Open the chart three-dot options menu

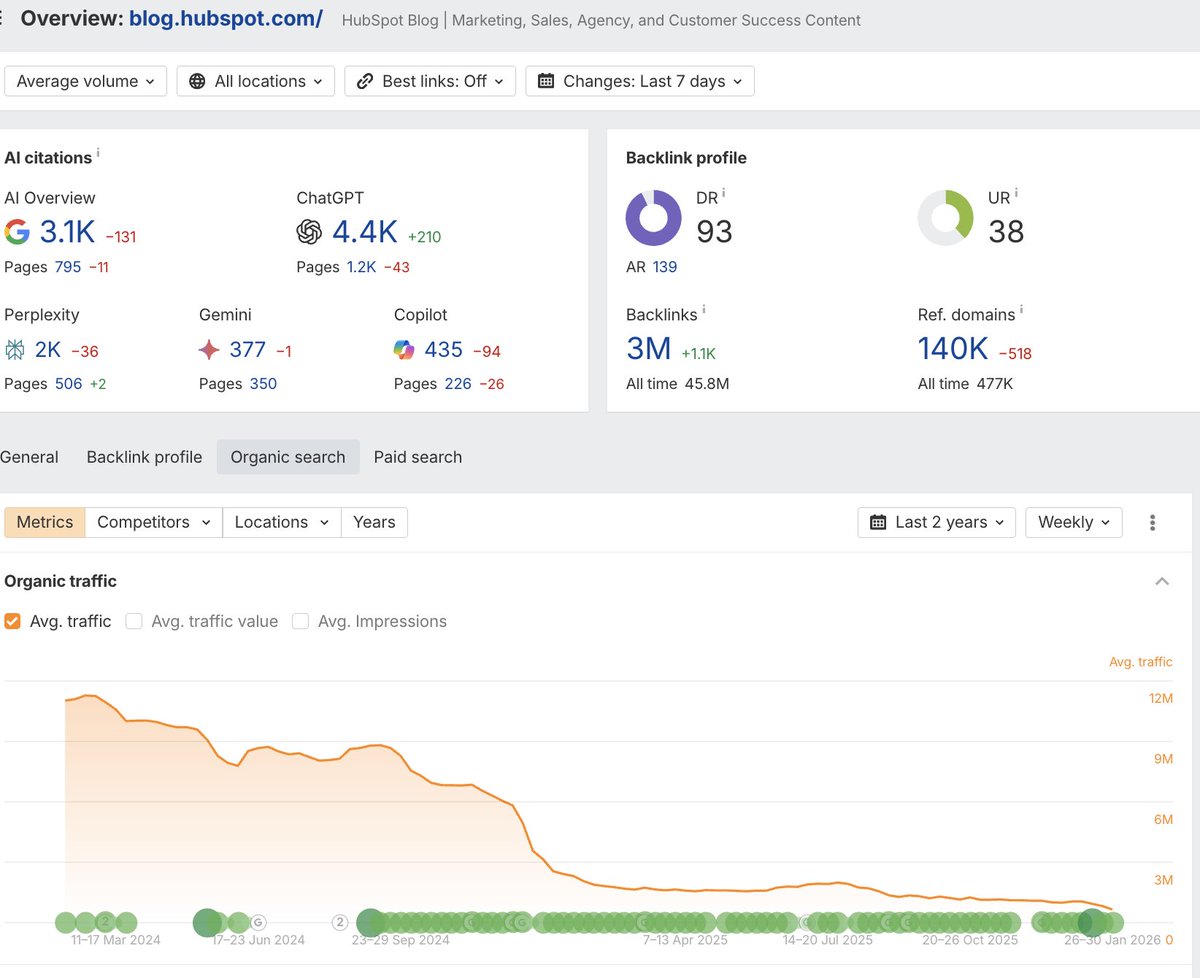[1153, 522]
